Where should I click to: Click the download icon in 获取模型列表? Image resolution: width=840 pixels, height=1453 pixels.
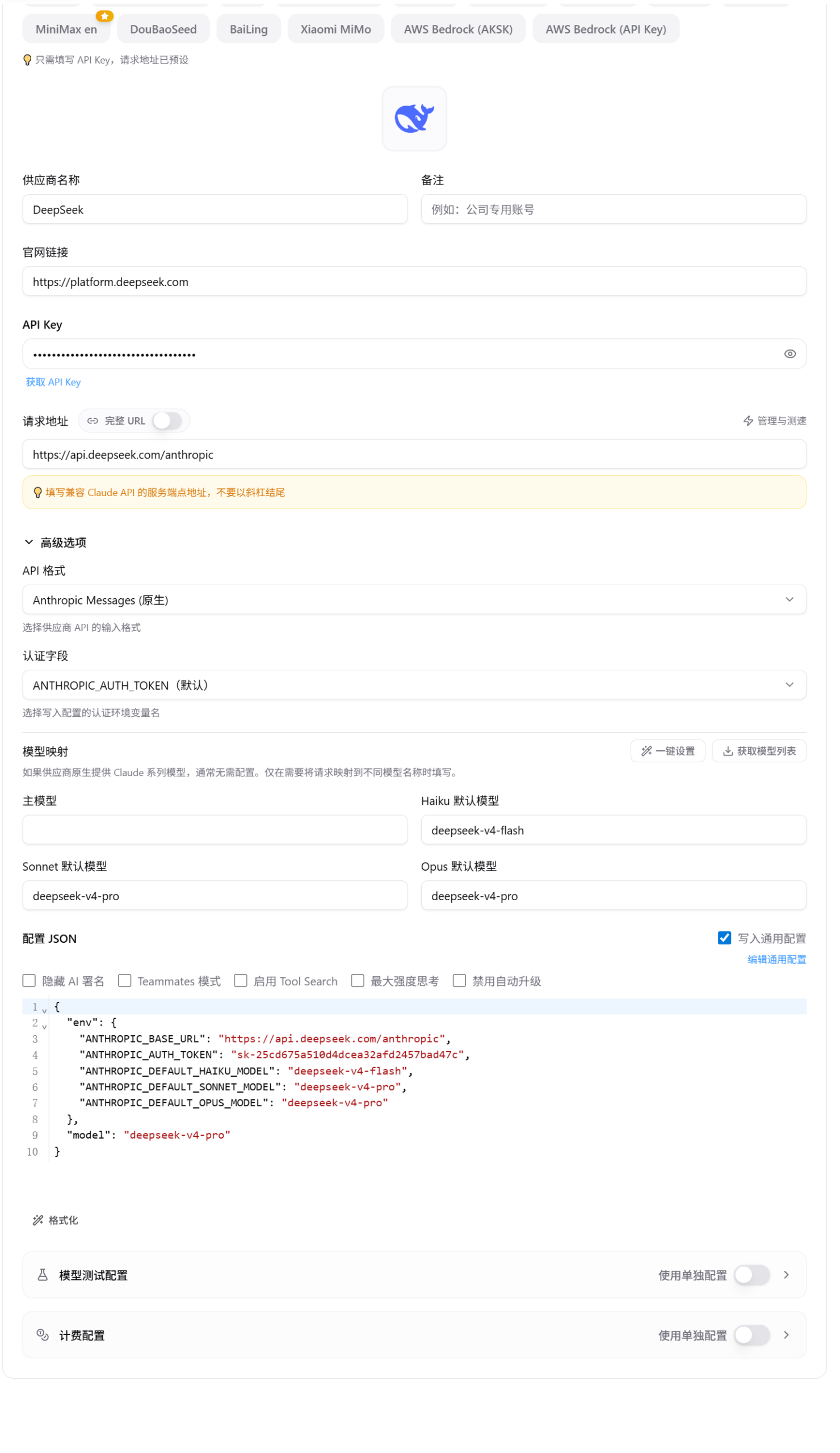[x=728, y=751]
